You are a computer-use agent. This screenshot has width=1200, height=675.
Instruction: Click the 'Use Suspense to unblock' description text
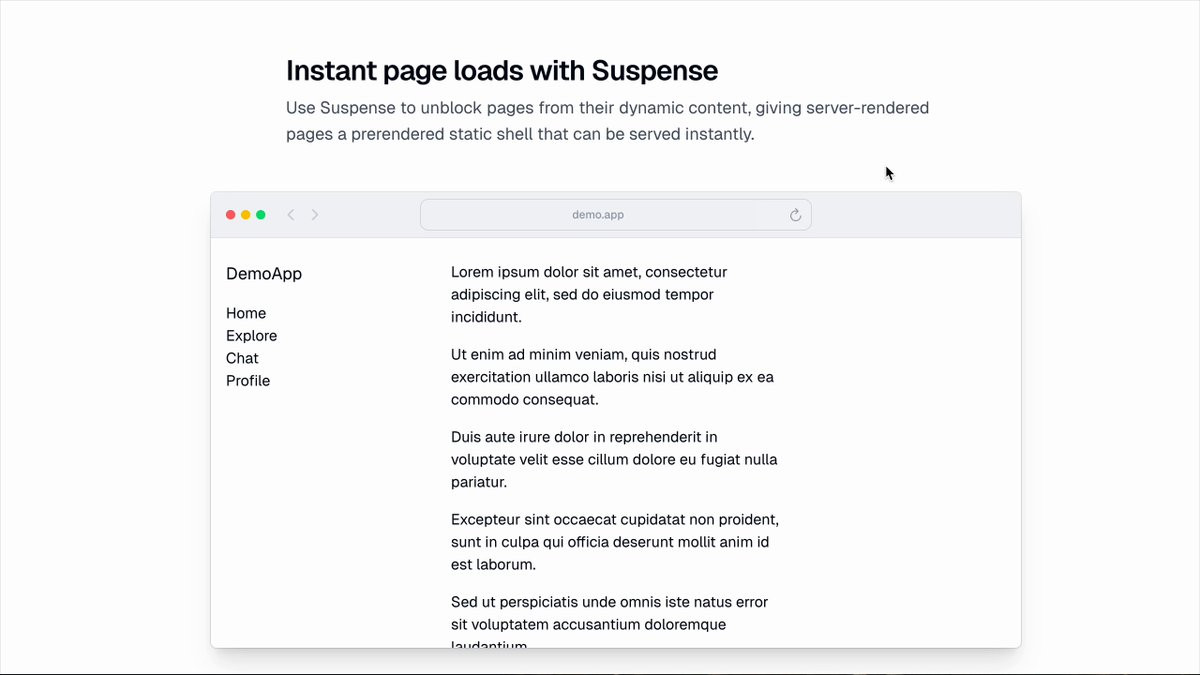coord(606,121)
